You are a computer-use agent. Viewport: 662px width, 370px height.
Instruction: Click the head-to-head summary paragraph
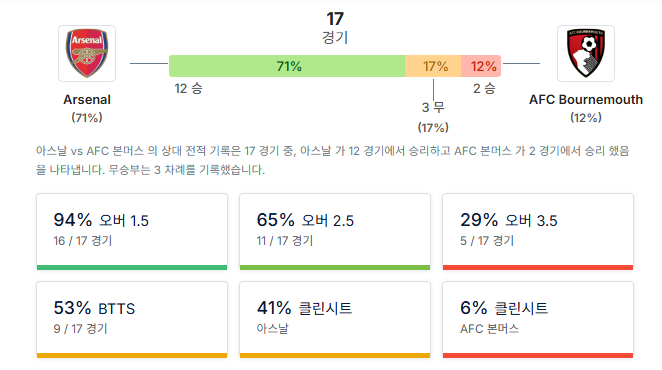click(x=333, y=160)
